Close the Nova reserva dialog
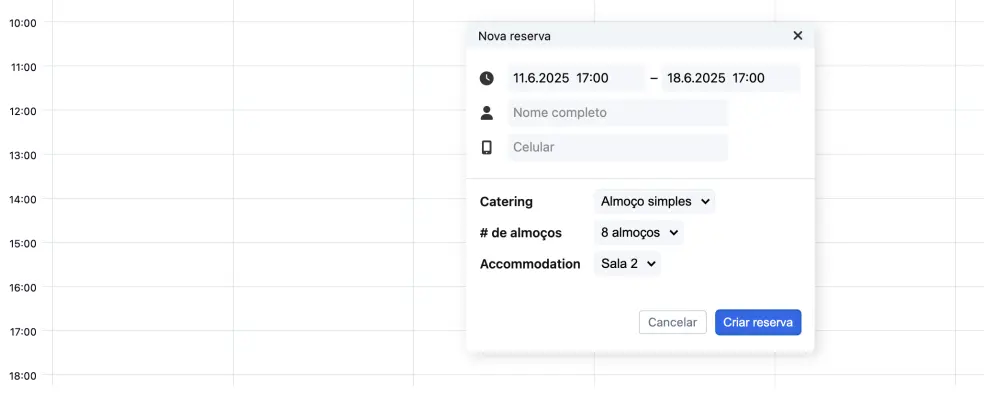 point(798,36)
